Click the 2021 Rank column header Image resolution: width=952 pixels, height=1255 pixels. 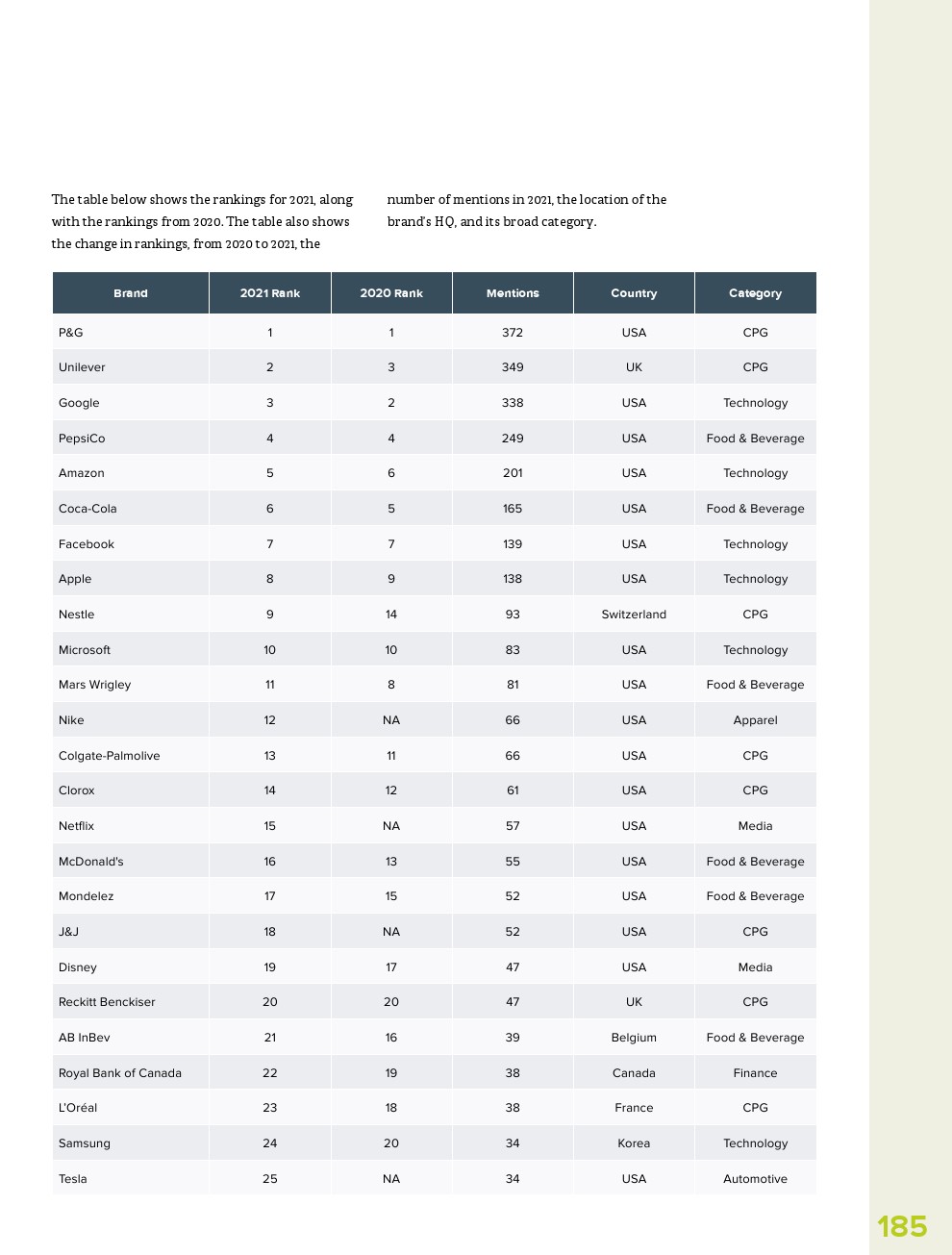[x=270, y=293]
